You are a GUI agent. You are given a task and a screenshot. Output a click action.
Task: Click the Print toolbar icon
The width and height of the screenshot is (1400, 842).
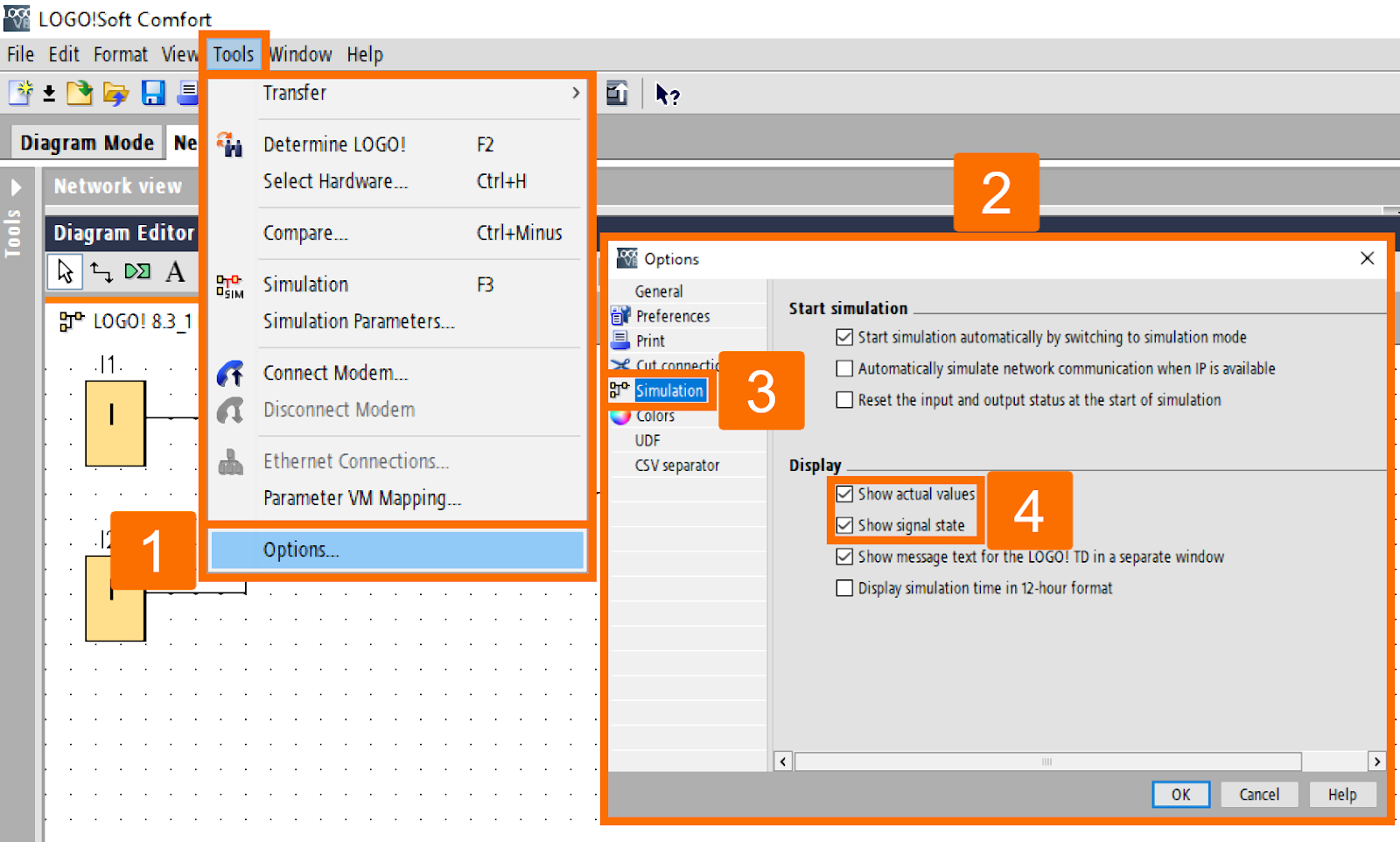point(187,94)
